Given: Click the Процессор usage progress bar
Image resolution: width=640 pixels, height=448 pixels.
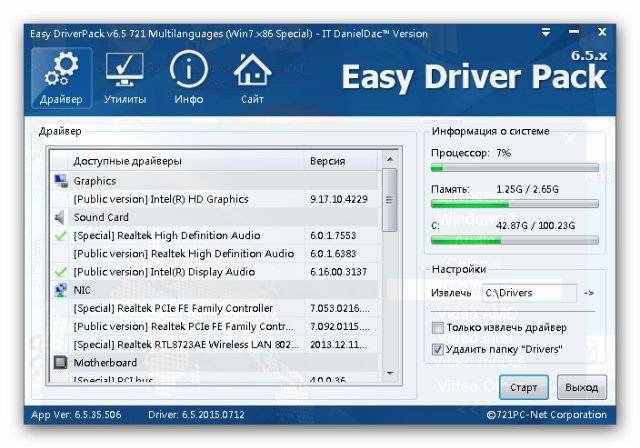Looking at the screenshot, I should 515,168.
